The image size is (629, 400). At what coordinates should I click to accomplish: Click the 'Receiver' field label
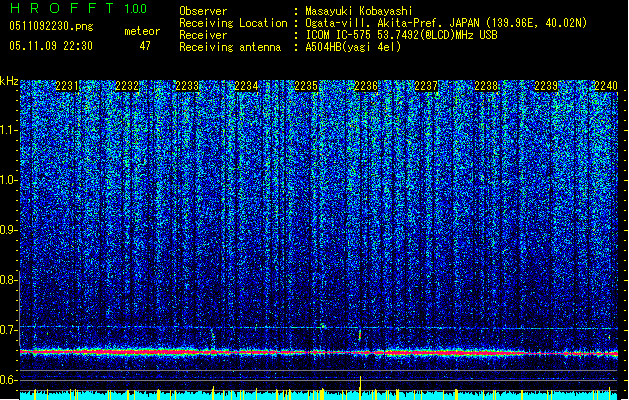point(203,35)
